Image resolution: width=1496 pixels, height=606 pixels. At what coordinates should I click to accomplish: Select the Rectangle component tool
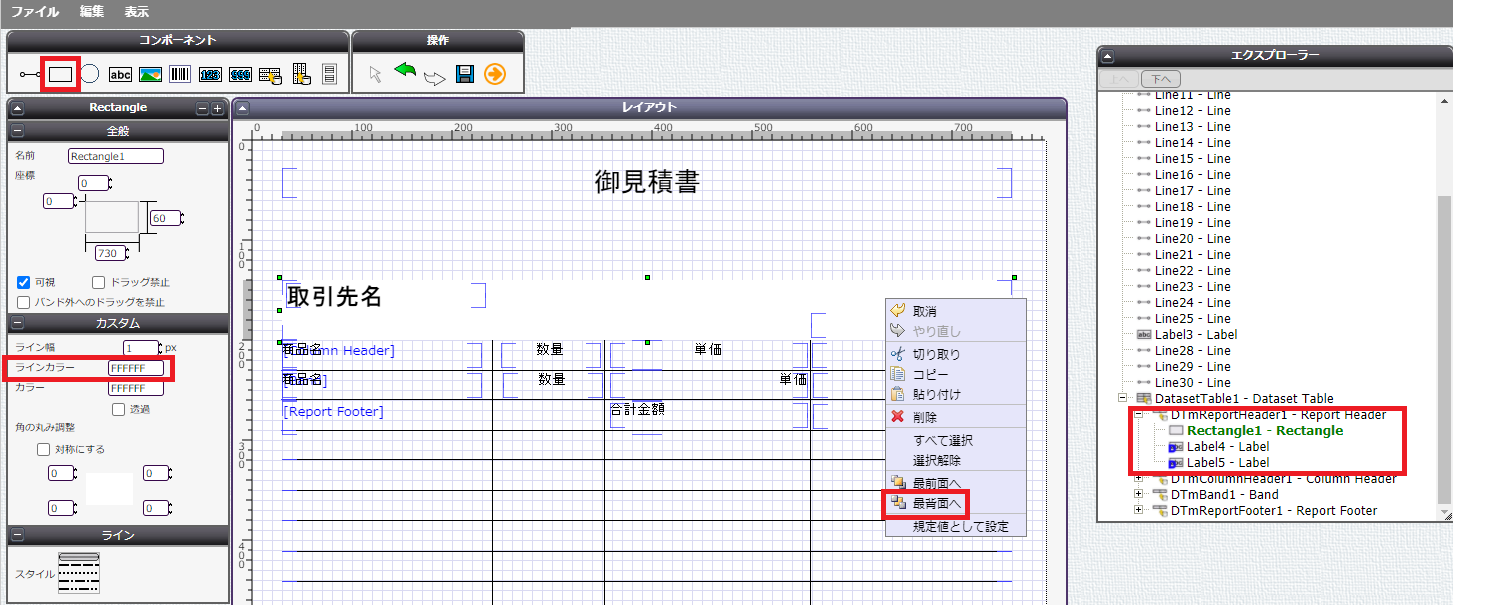click(61, 74)
